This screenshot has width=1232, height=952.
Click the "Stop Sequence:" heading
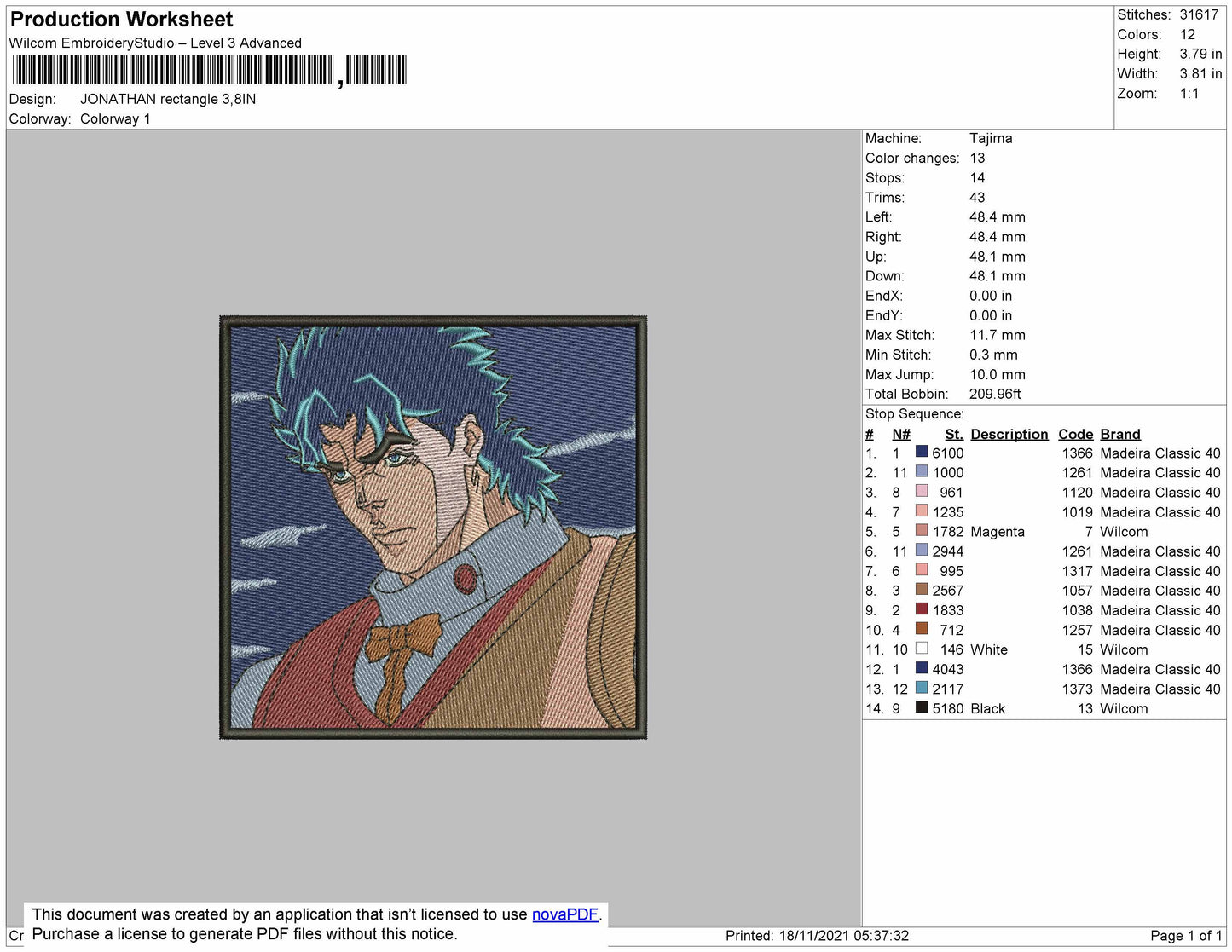point(915,414)
